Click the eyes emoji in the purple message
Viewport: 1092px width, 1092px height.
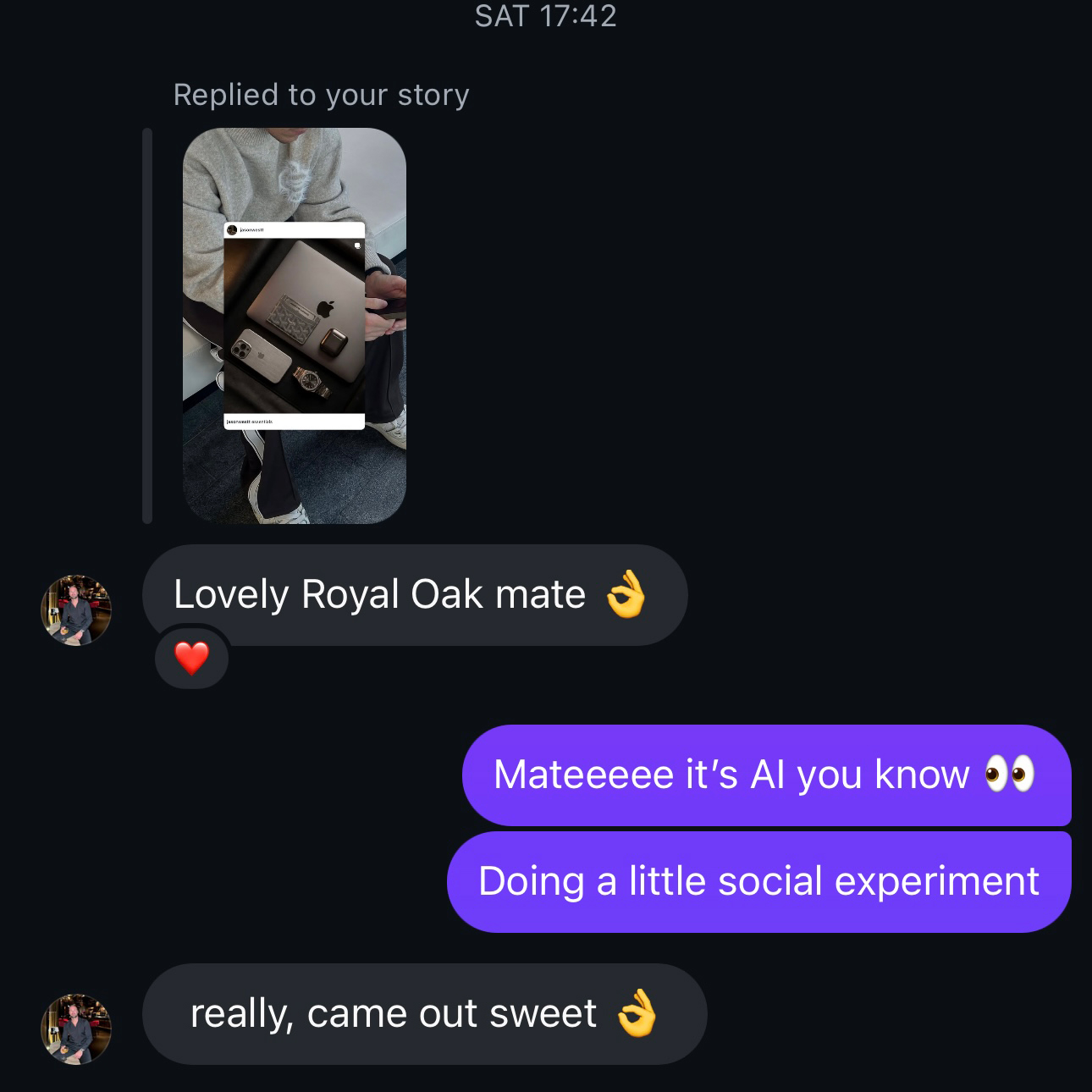tap(1009, 774)
